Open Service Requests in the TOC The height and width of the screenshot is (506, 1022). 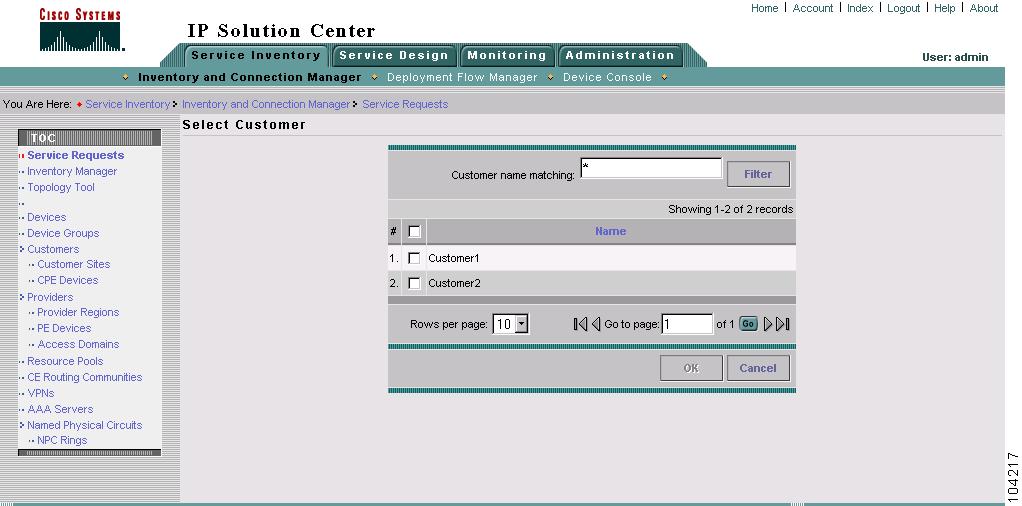pos(76,155)
